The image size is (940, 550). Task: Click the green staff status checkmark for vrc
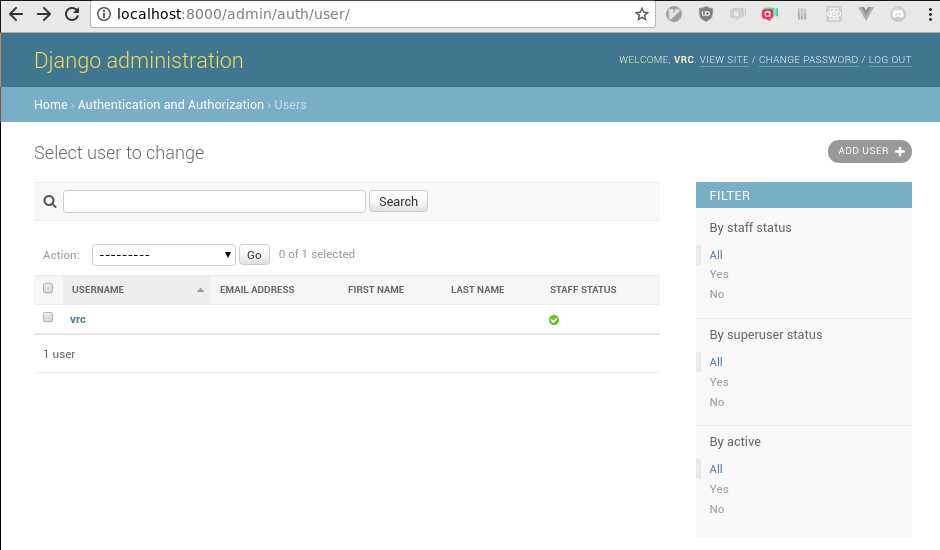point(554,320)
